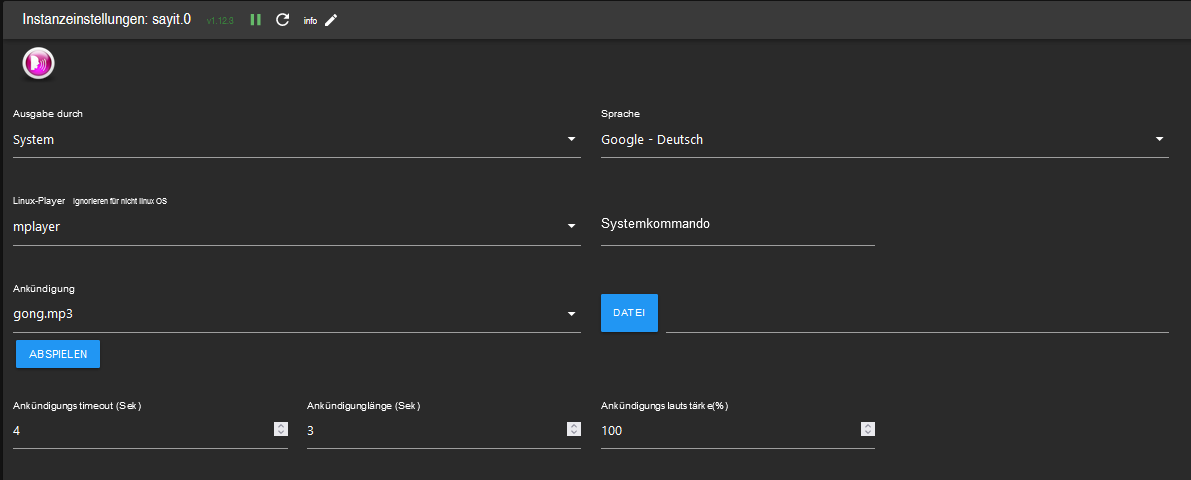Click the DATEI upload button
1191x480 pixels.
tap(629, 313)
